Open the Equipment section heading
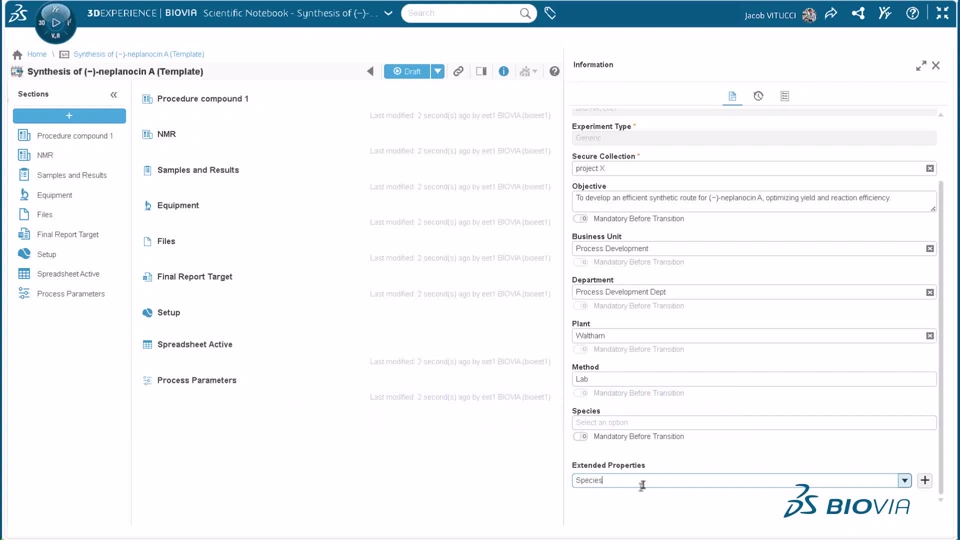 (178, 206)
